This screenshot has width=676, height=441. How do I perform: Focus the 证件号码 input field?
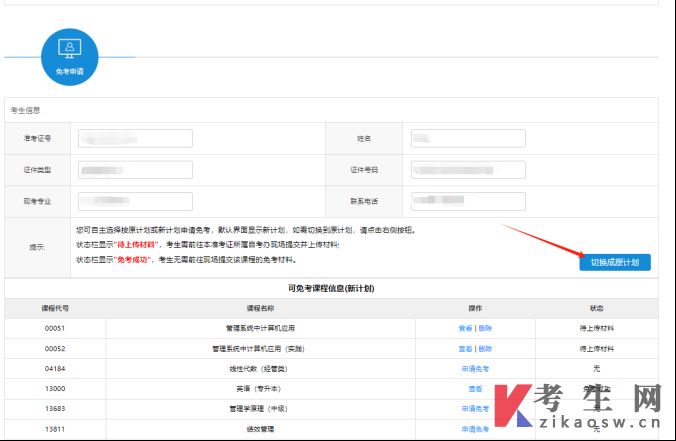tap(468, 170)
